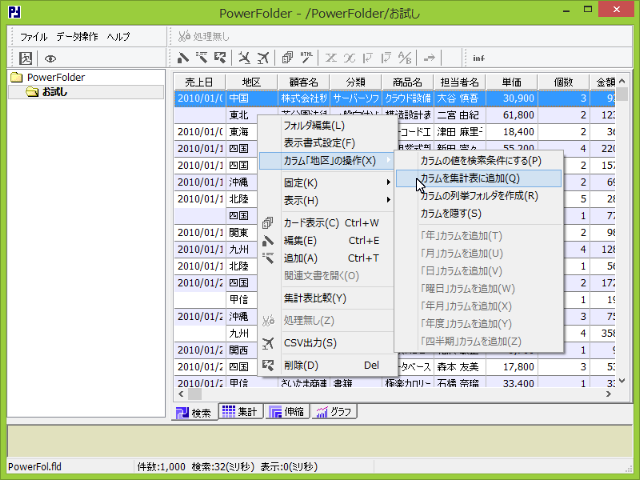The image size is (640, 480).
Task: Click the cell 森本 友美
Action: coord(460,367)
